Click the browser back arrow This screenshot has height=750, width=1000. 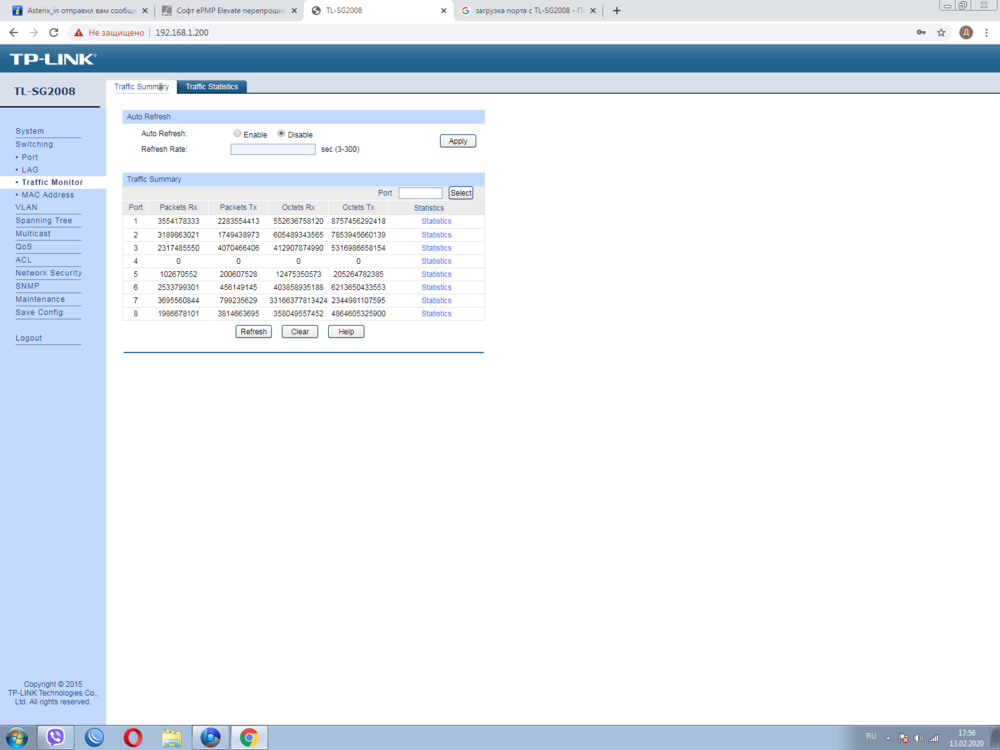13,33
